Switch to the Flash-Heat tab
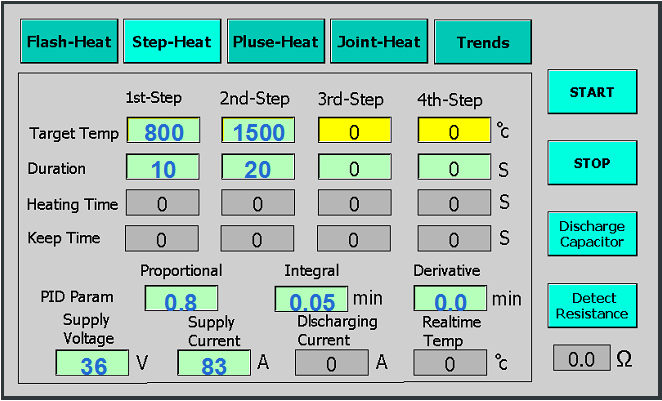This screenshot has width=662, height=401. tap(69, 42)
